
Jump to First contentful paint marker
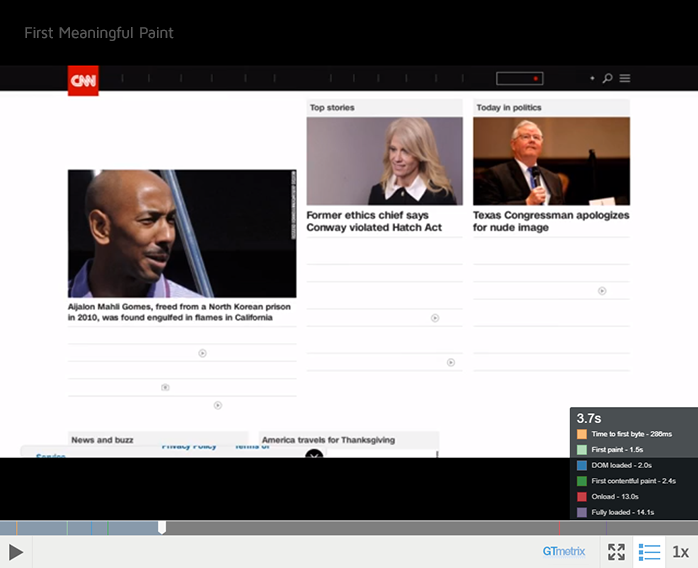pos(108,528)
